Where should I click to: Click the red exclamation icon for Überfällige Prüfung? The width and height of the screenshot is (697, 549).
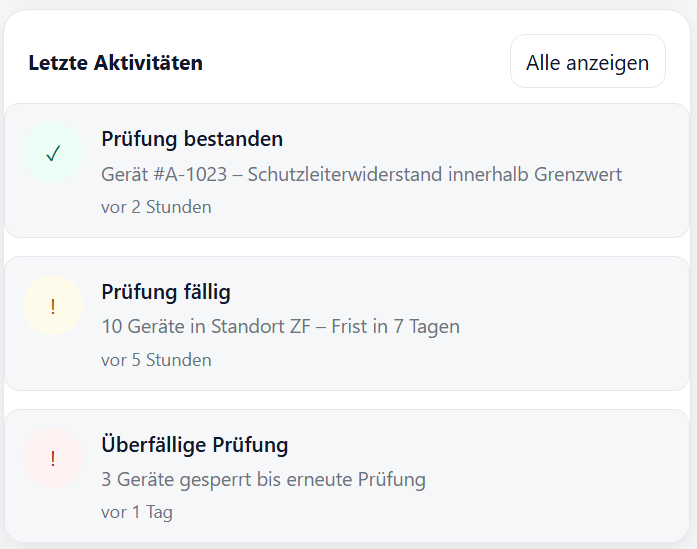pos(53,459)
